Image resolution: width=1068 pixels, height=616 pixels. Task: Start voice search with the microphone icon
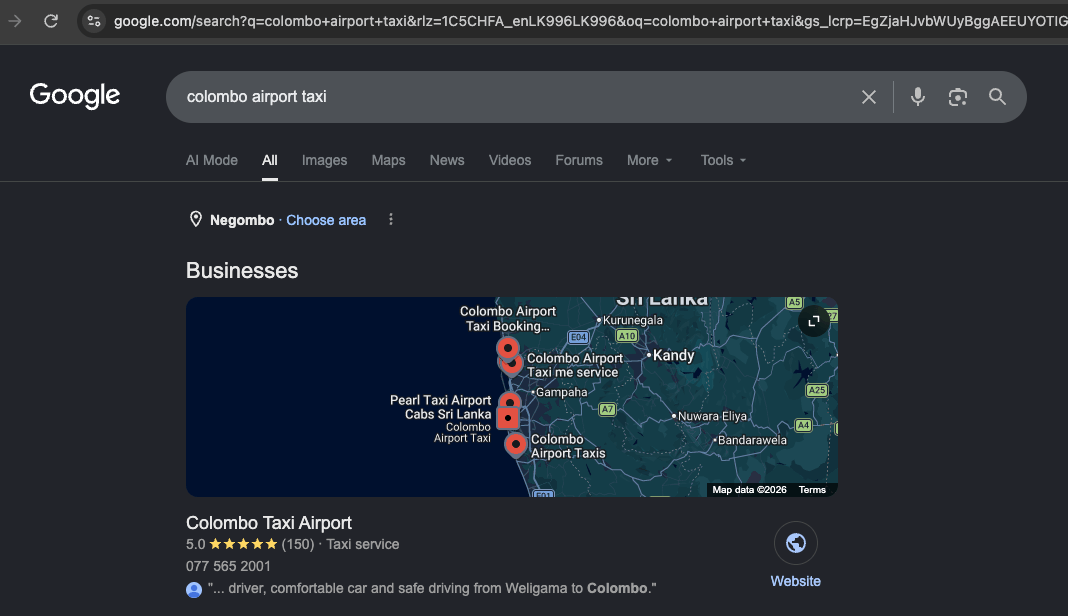(917, 97)
